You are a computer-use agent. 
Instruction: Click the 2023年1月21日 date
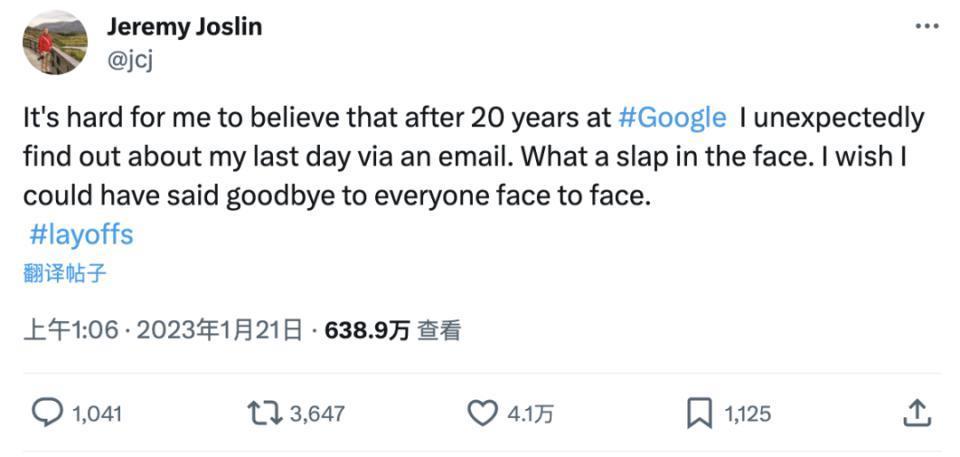(x=219, y=331)
